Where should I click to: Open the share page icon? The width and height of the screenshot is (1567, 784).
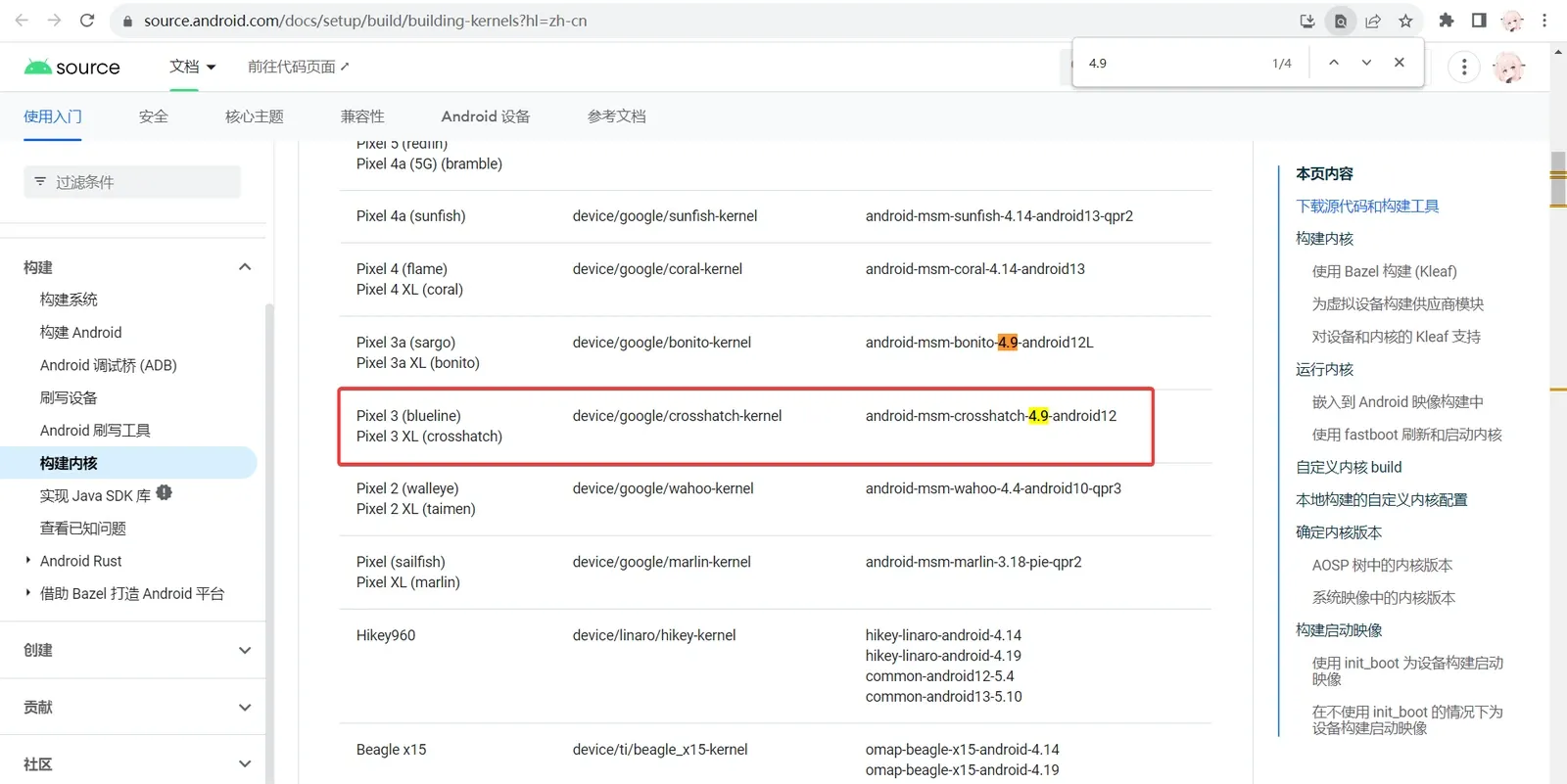(1373, 21)
